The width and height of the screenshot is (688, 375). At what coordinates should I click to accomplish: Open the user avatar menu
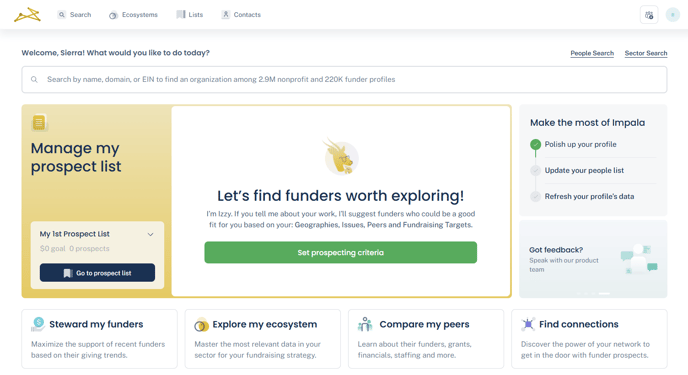coord(673,14)
